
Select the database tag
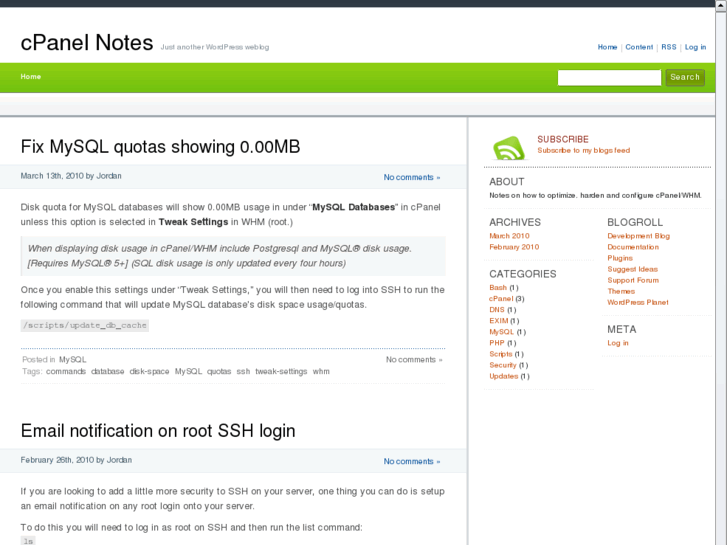108,371
